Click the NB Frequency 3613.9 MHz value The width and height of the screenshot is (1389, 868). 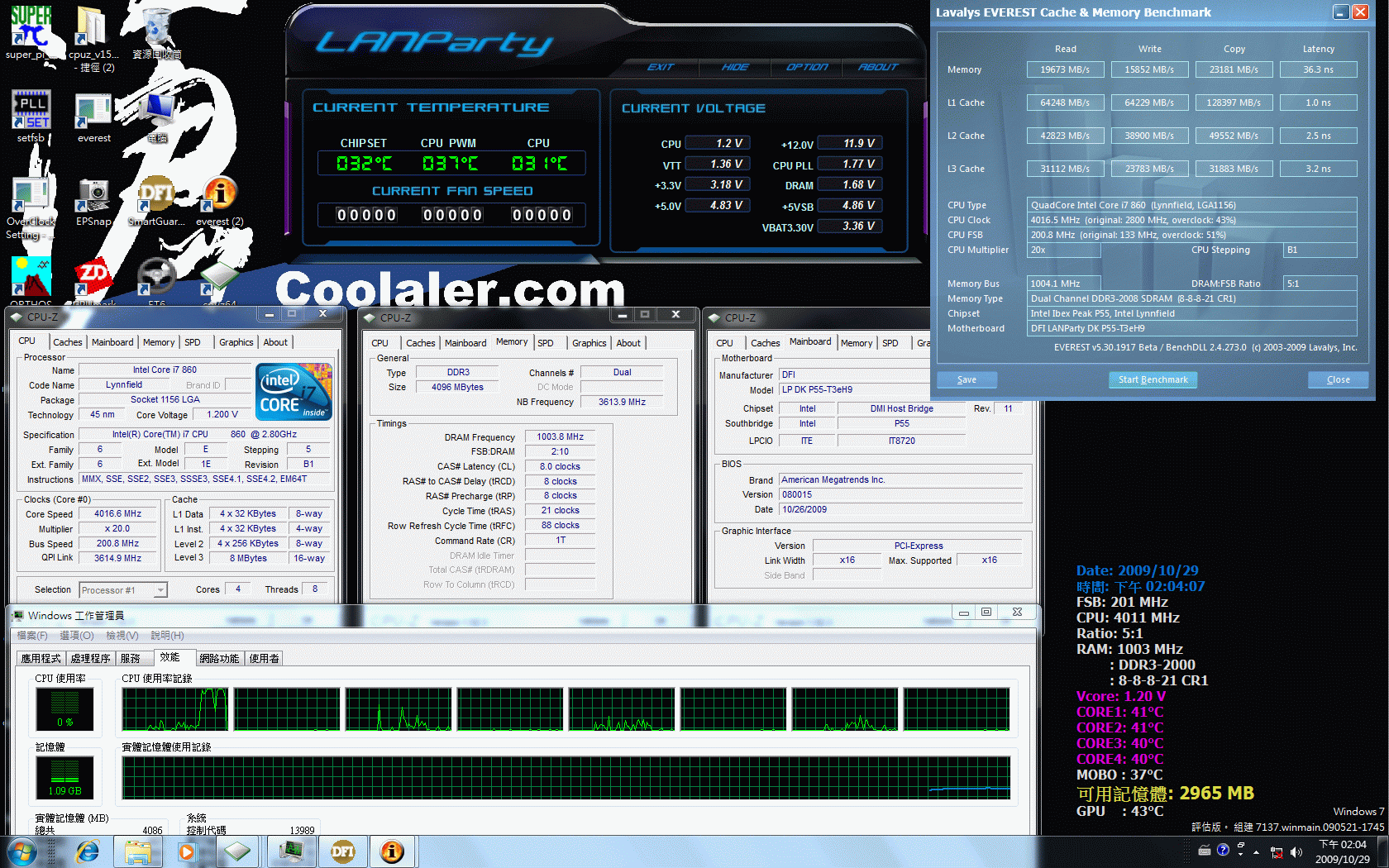pyautogui.click(x=622, y=402)
